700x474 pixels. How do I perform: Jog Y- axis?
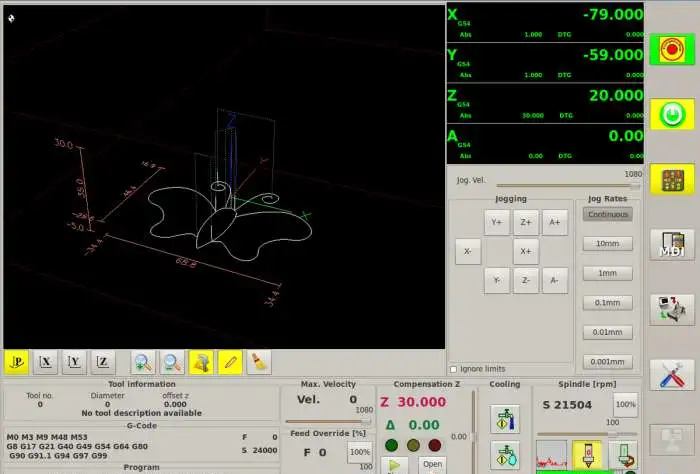point(497,280)
